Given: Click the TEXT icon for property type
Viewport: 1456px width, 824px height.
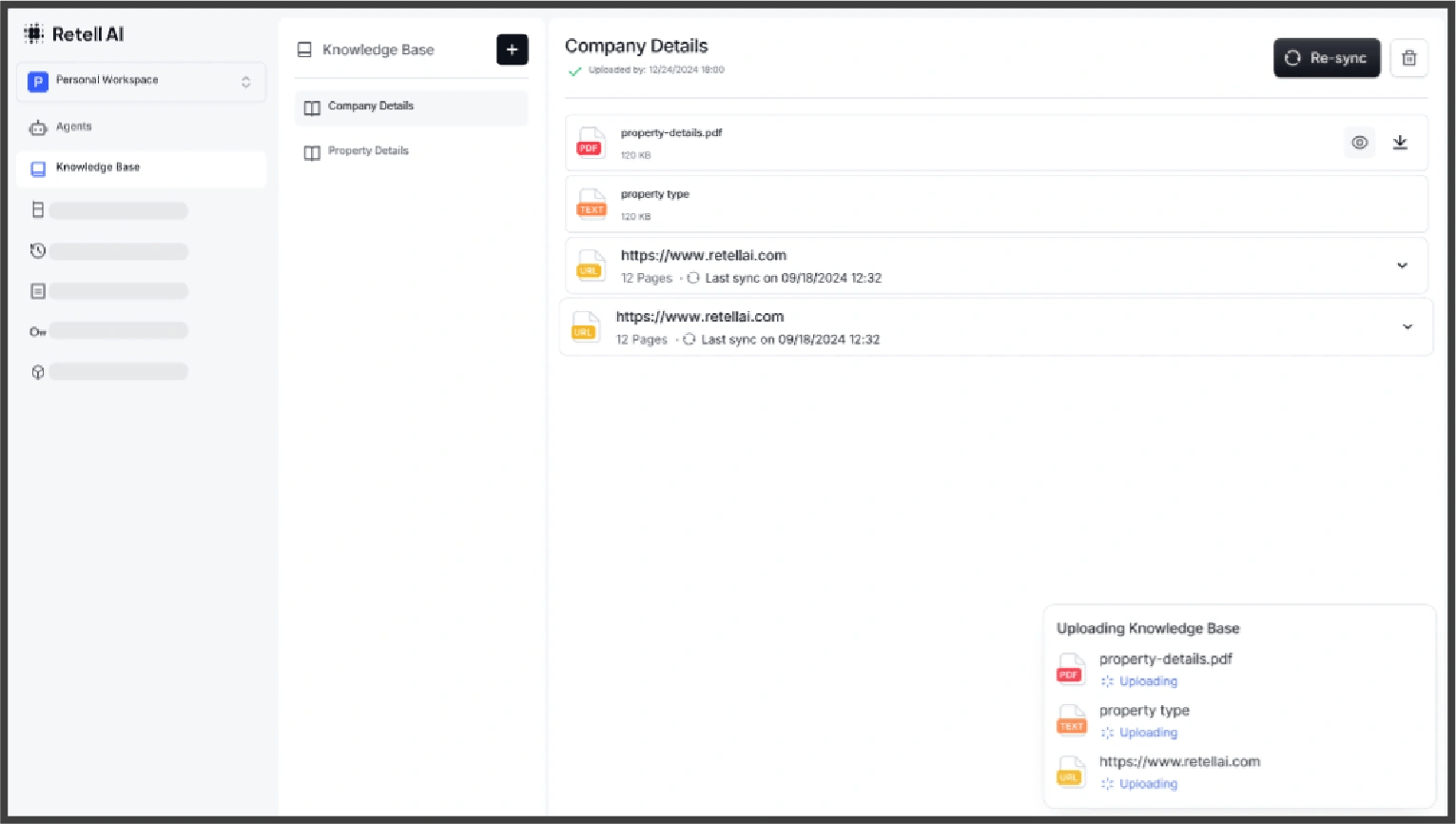Looking at the screenshot, I should click(x=591, y=204).
